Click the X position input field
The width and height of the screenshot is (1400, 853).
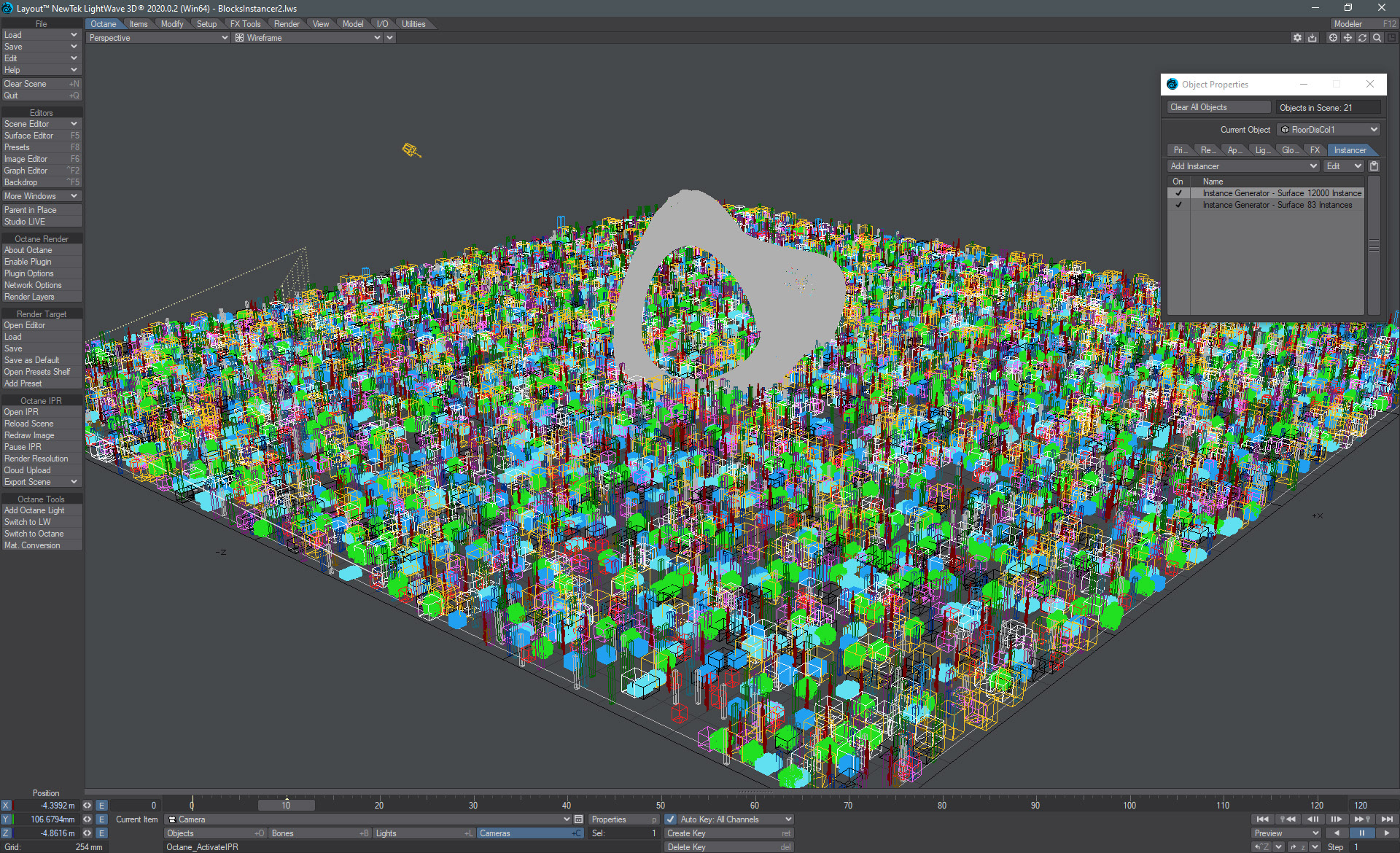(x=47, y=806)
